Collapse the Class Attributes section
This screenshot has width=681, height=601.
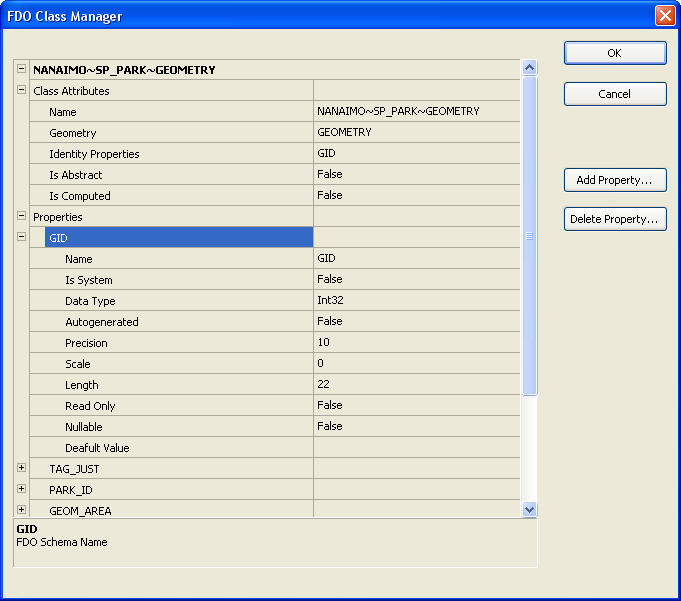pos(21,90)
